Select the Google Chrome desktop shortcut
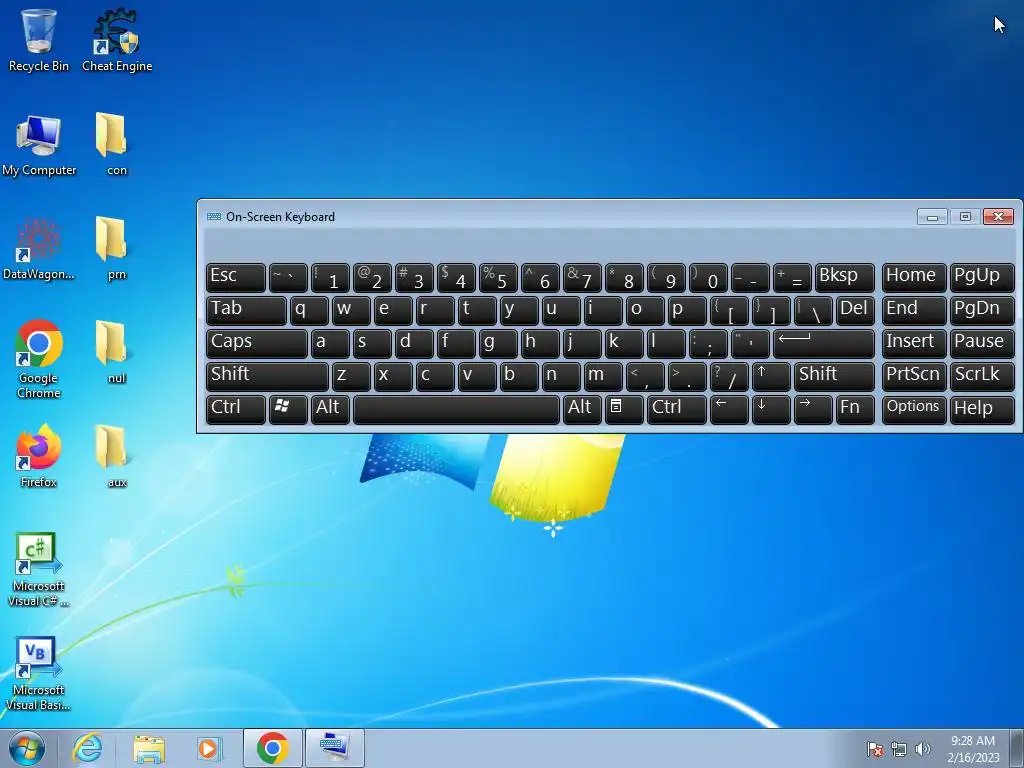 click(x=39, y=358)
